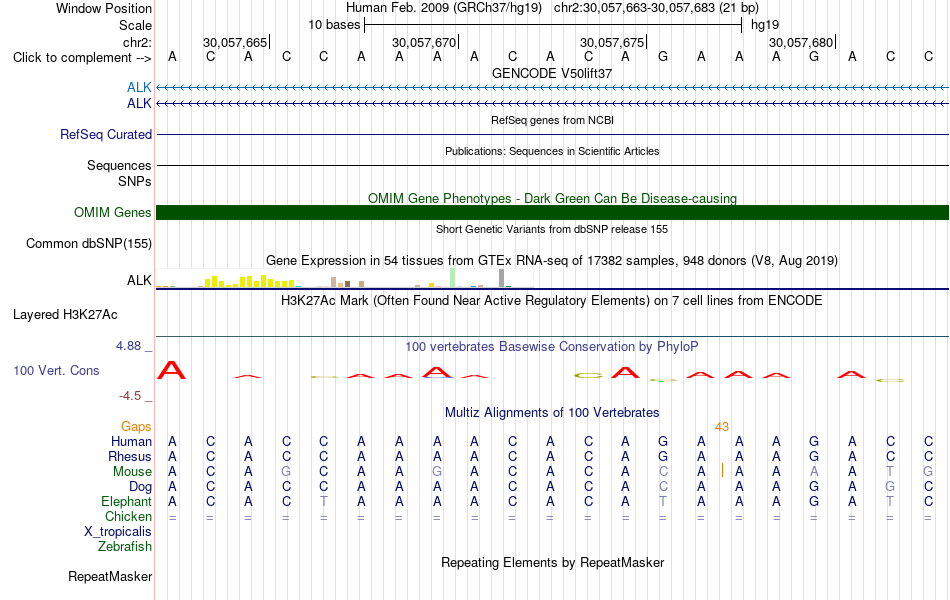Open 'Publications: Sequences in Scientific Articles' title
Image resolution: width=950 pixels, height=600 pixels.
click(552, 151)
